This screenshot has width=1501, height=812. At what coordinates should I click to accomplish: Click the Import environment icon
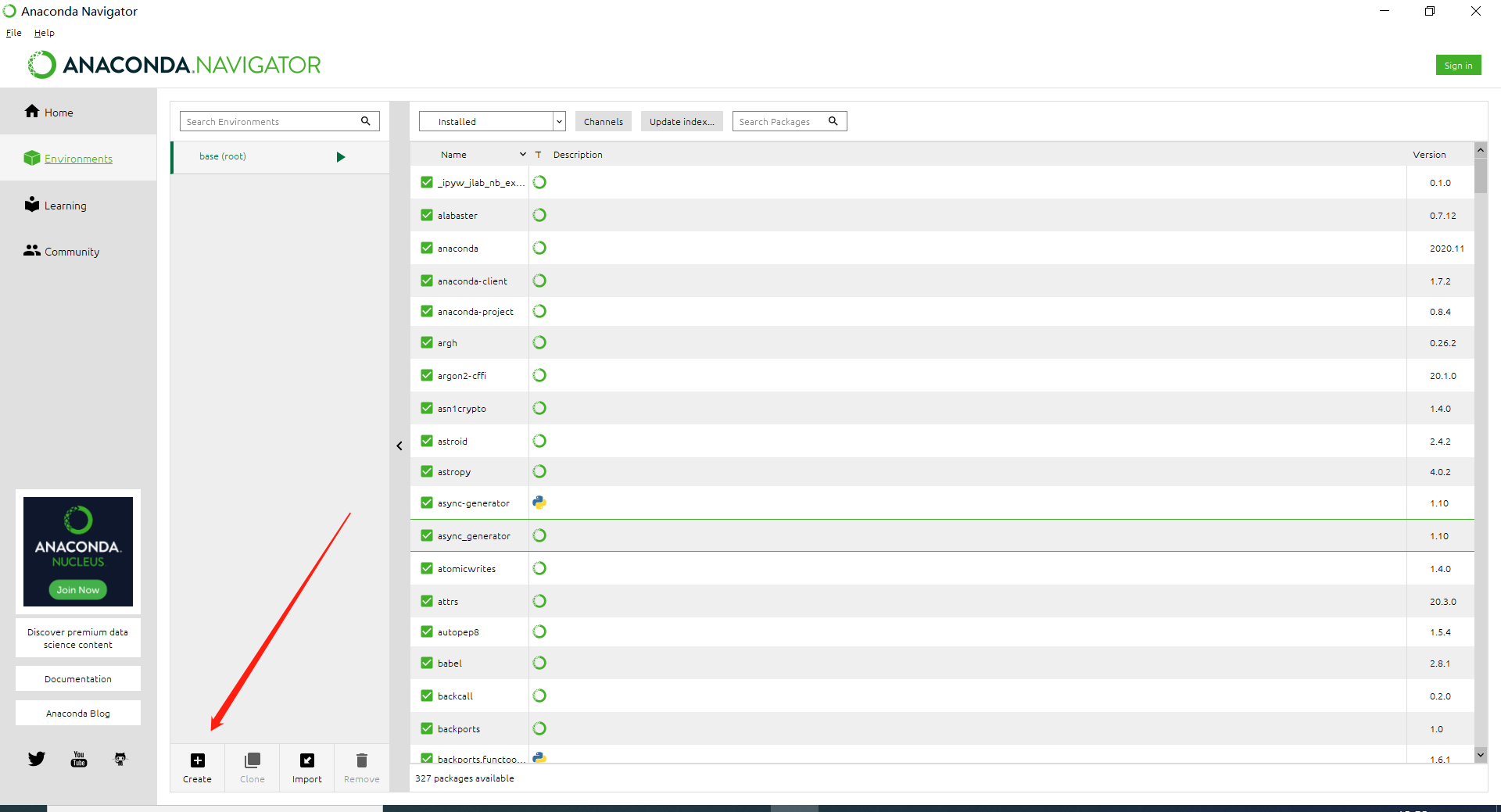tap(307, 760)
